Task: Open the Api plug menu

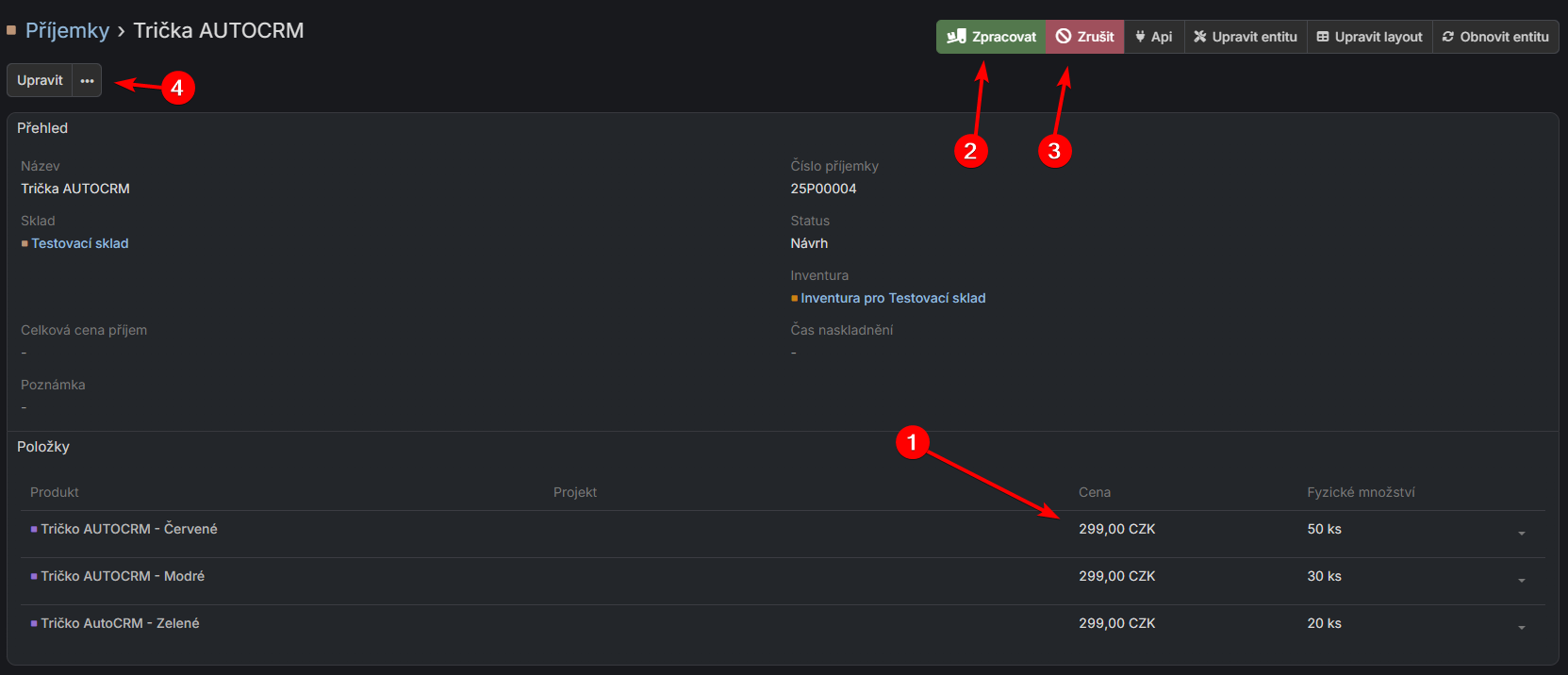Action: [1154, 37]
